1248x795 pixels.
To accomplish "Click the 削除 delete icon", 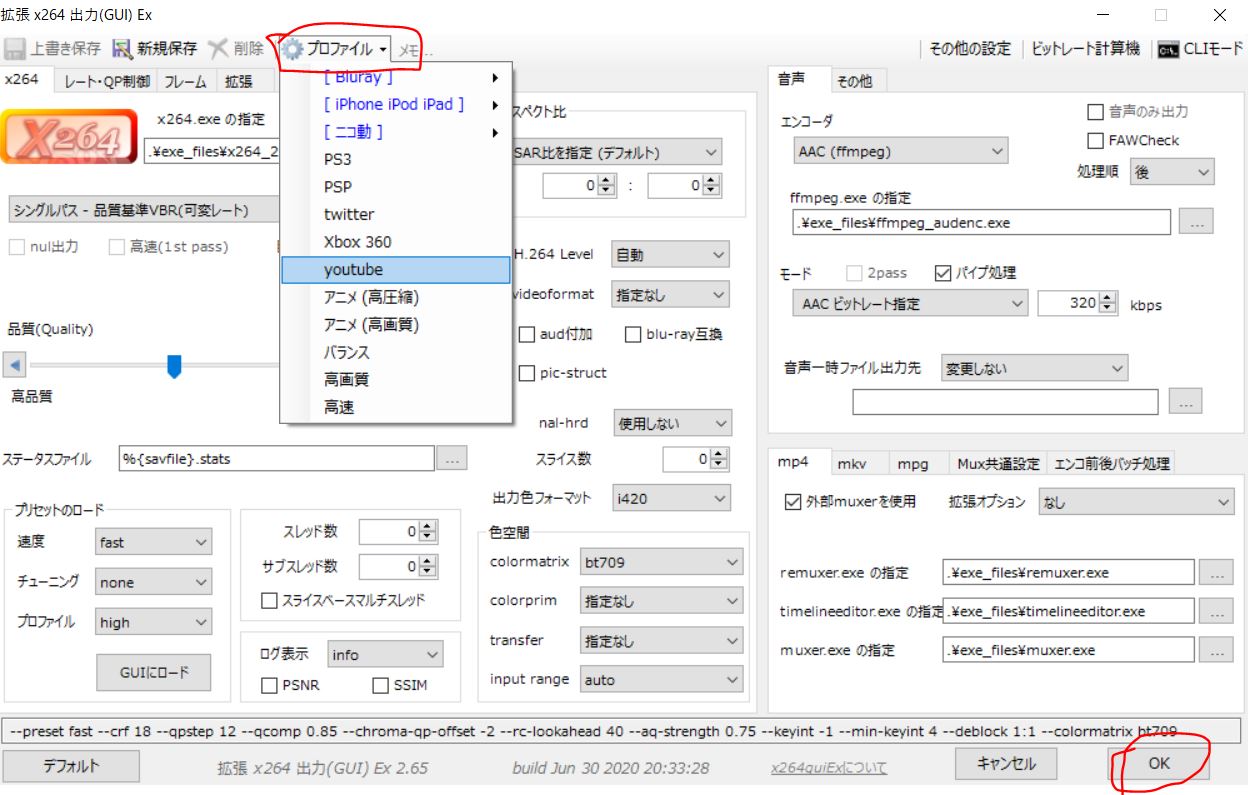I will coord(219,49).
